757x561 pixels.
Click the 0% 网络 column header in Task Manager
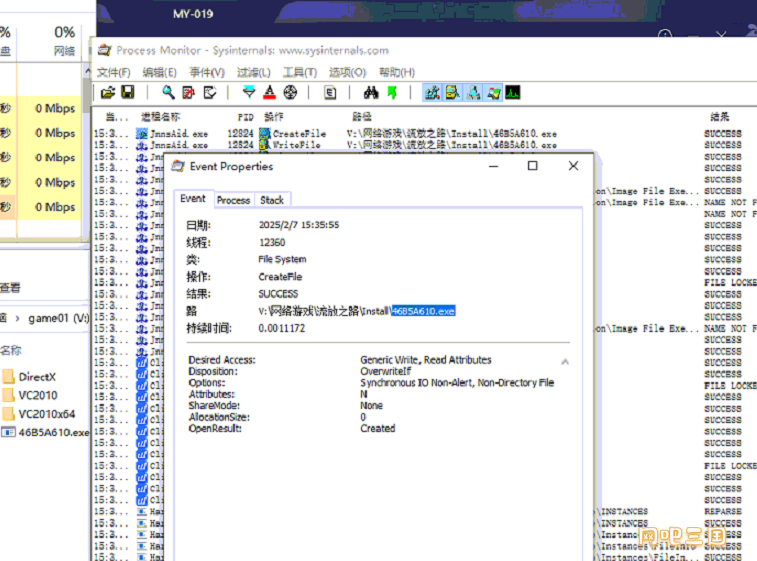coord(65,41)
